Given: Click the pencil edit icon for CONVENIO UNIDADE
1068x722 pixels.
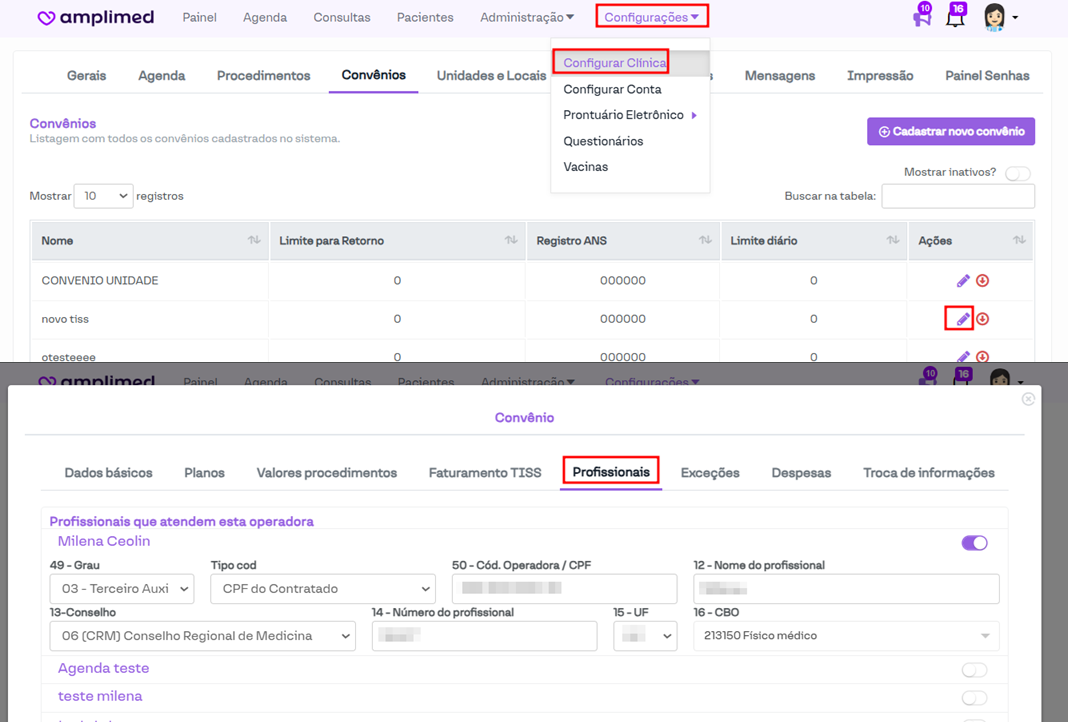Looking at the screenshot, I should 962,281.
